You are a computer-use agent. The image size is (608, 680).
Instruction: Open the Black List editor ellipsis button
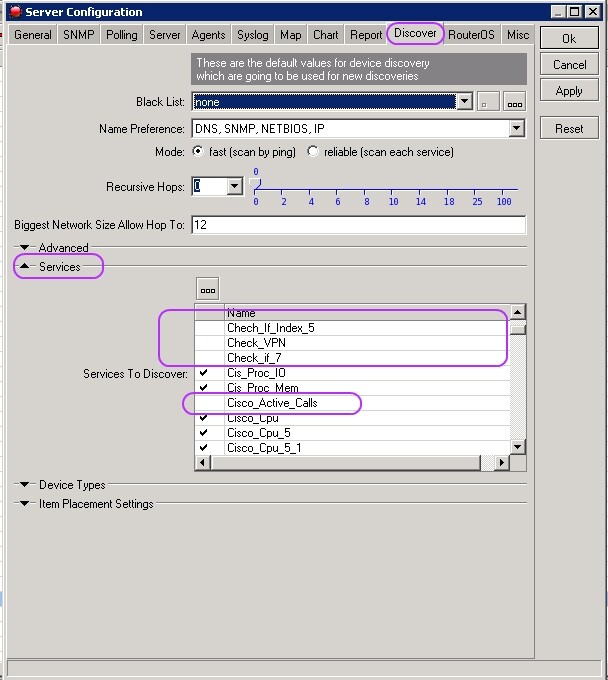coord(514,102)
